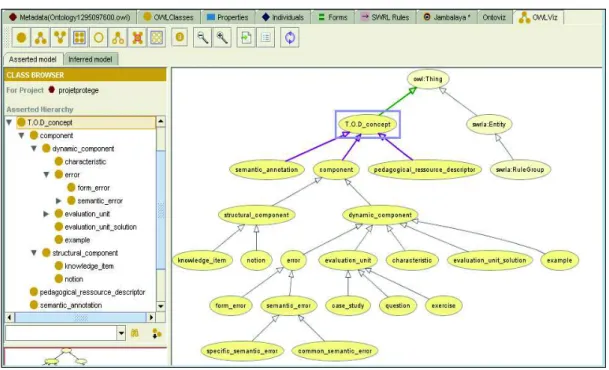Open the Individuals tab
This screenshot has height=370, width=609.
(x=283, y=17)
